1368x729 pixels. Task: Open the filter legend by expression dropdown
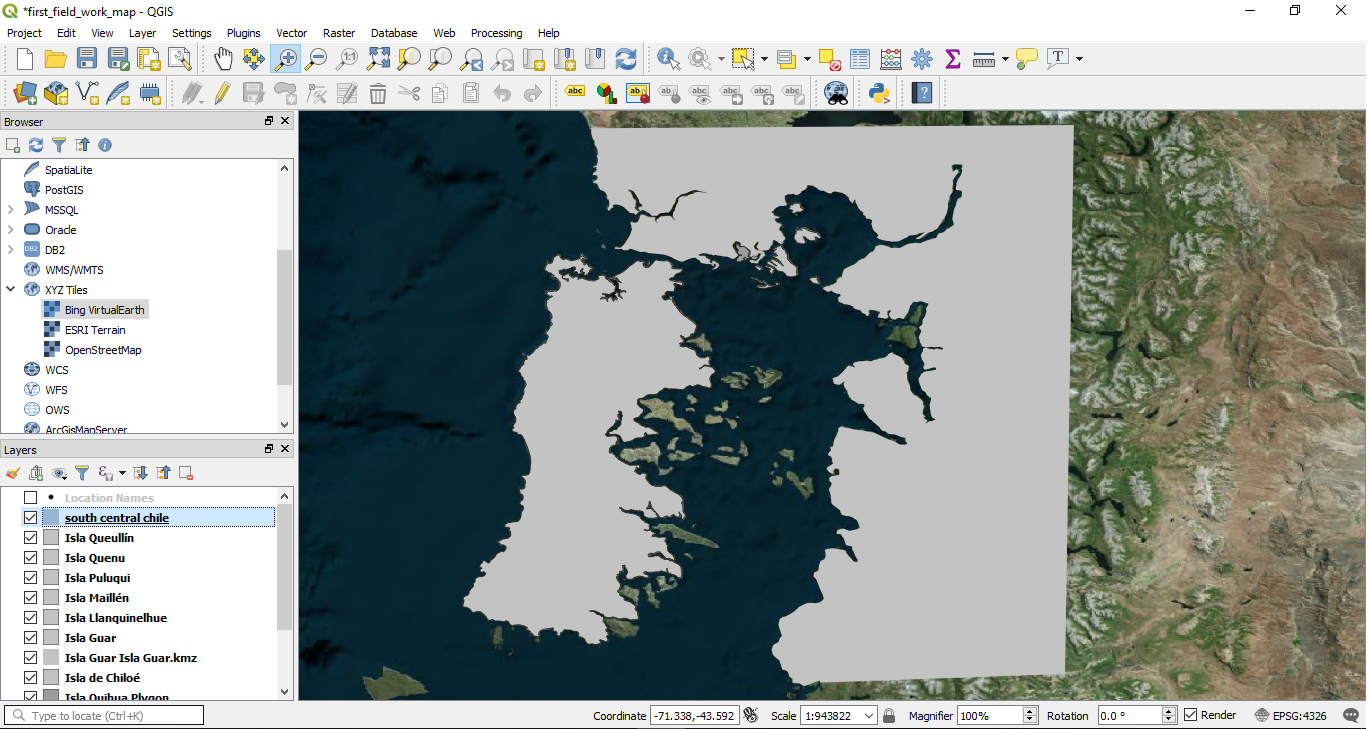click(x=123, y=473)
